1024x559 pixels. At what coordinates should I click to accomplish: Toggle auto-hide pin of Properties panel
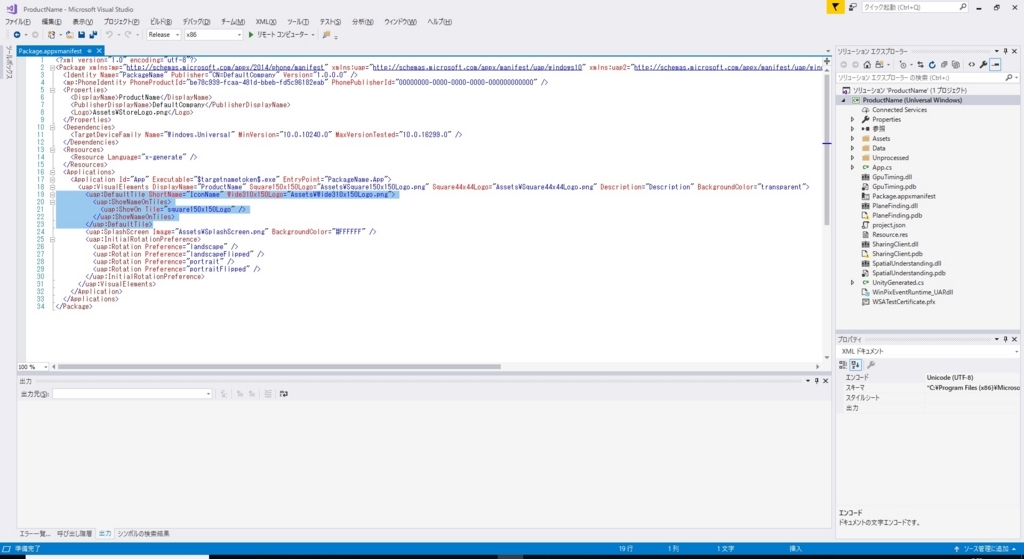1006,340
